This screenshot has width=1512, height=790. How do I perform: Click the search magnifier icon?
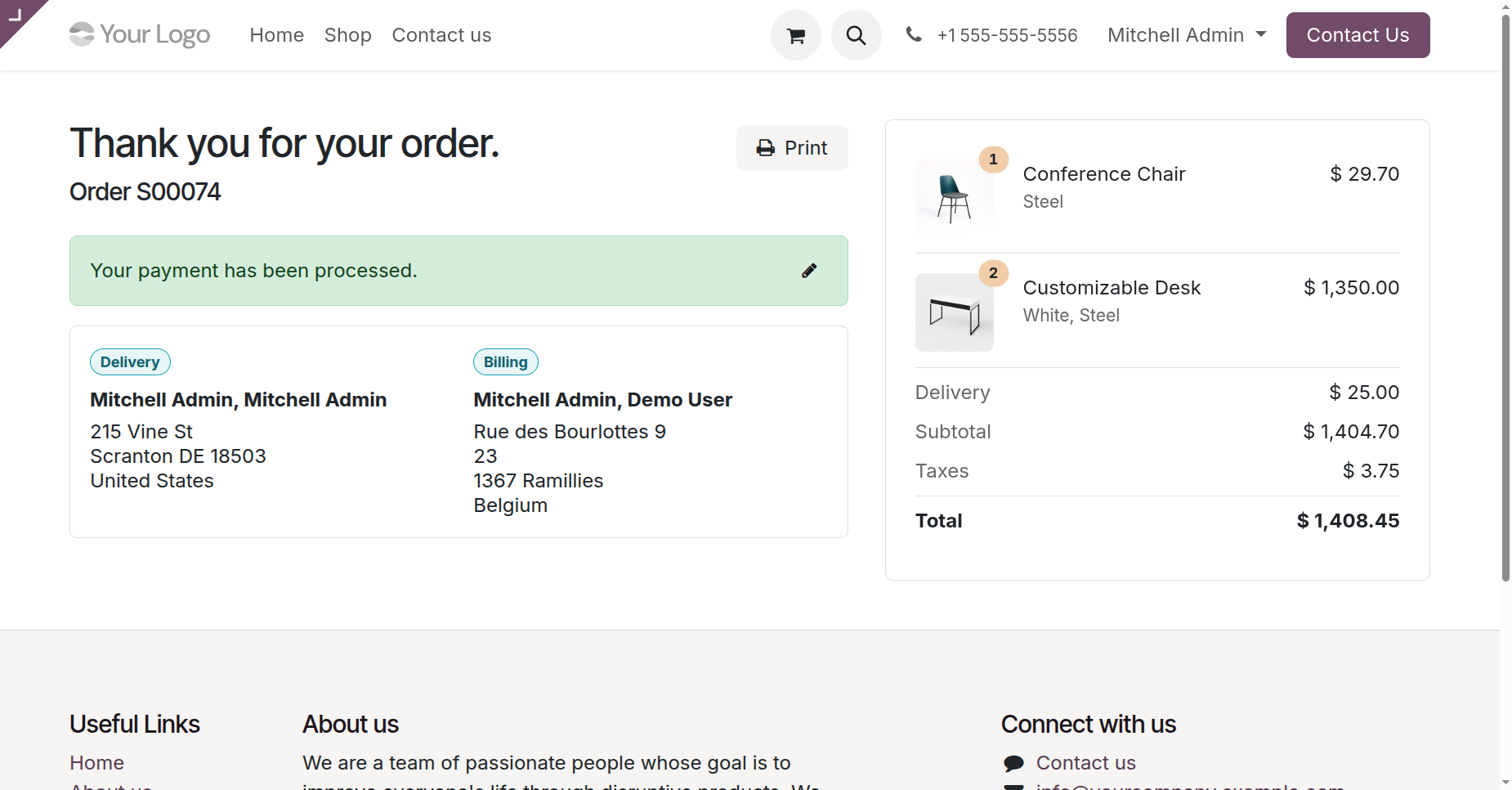[856, 35]
